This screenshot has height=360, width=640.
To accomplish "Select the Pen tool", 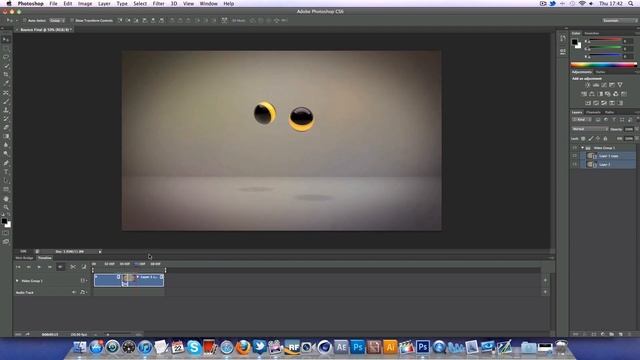I will 6,163.
